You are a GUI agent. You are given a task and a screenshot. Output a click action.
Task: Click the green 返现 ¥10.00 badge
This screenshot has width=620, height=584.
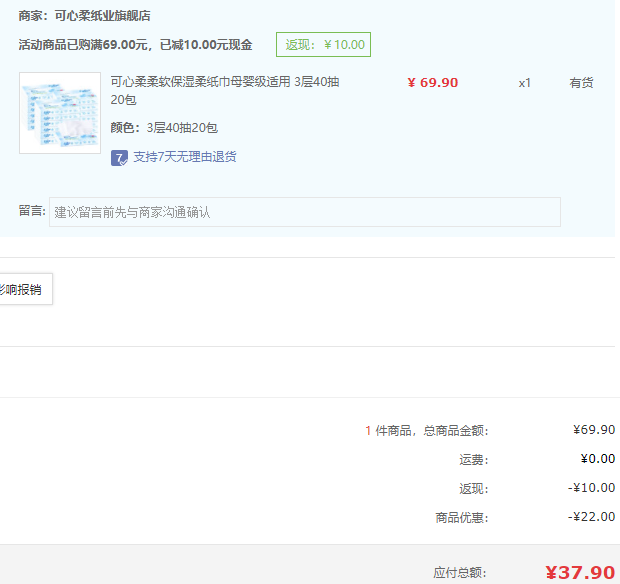click(323, 45)
